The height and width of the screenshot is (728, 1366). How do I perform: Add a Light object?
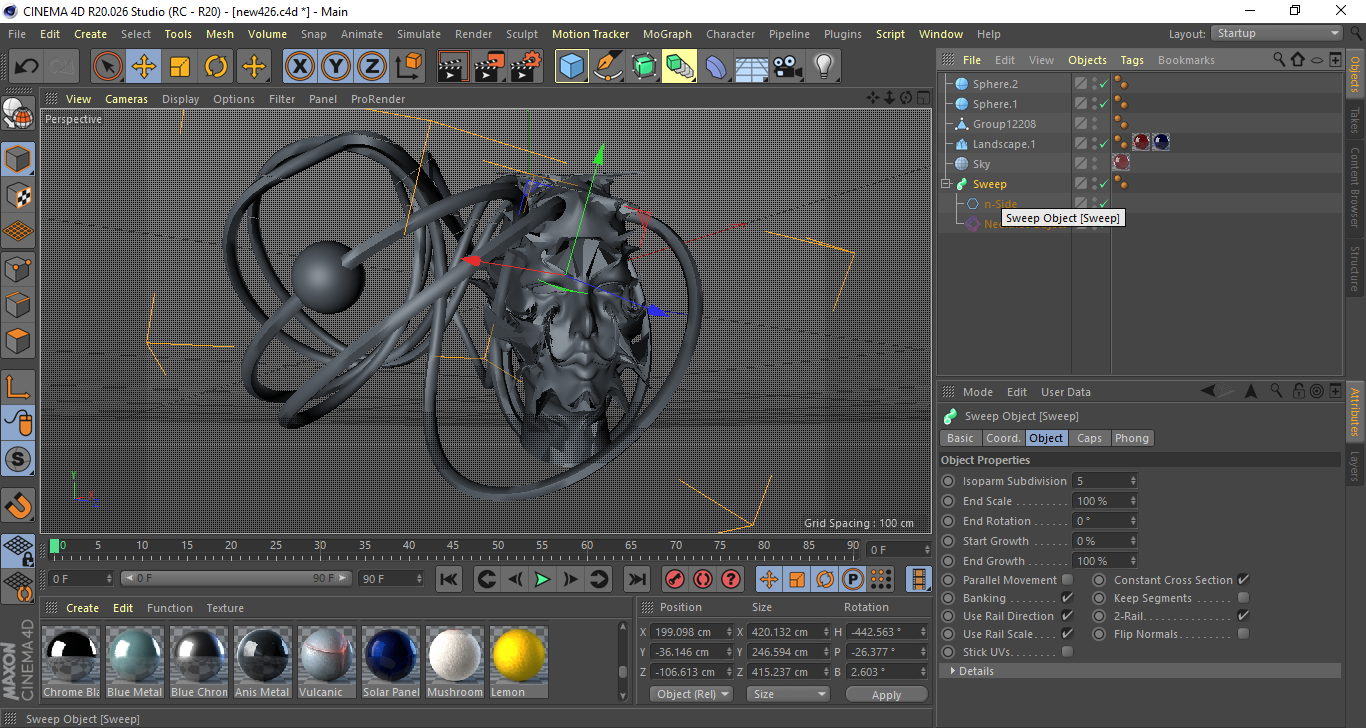point(823,67)
